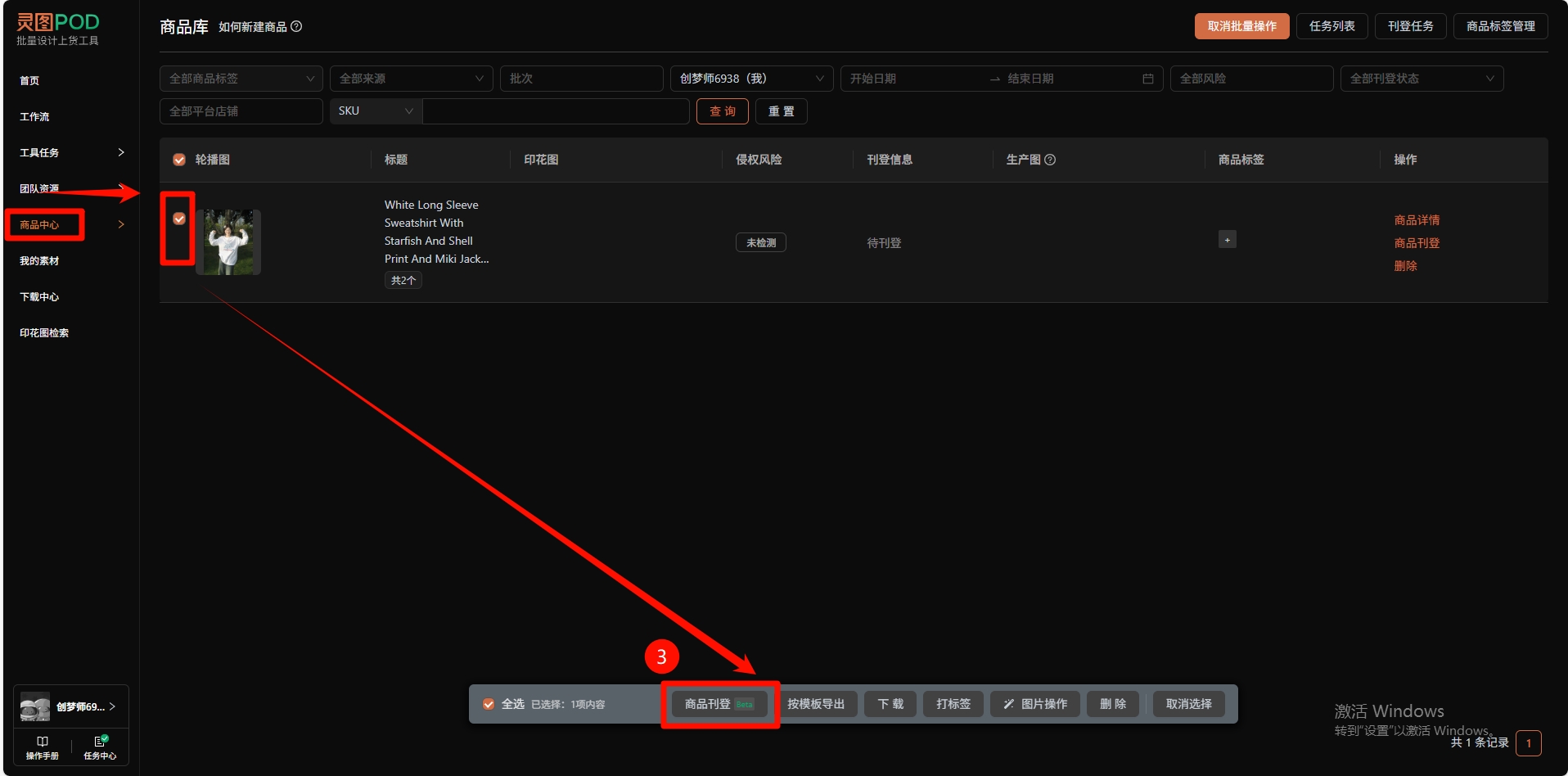Image resolution: width=1568 pixels, height=776 pixels.
Task: Open 商品中心 in the sidebar
Action: 40,225
